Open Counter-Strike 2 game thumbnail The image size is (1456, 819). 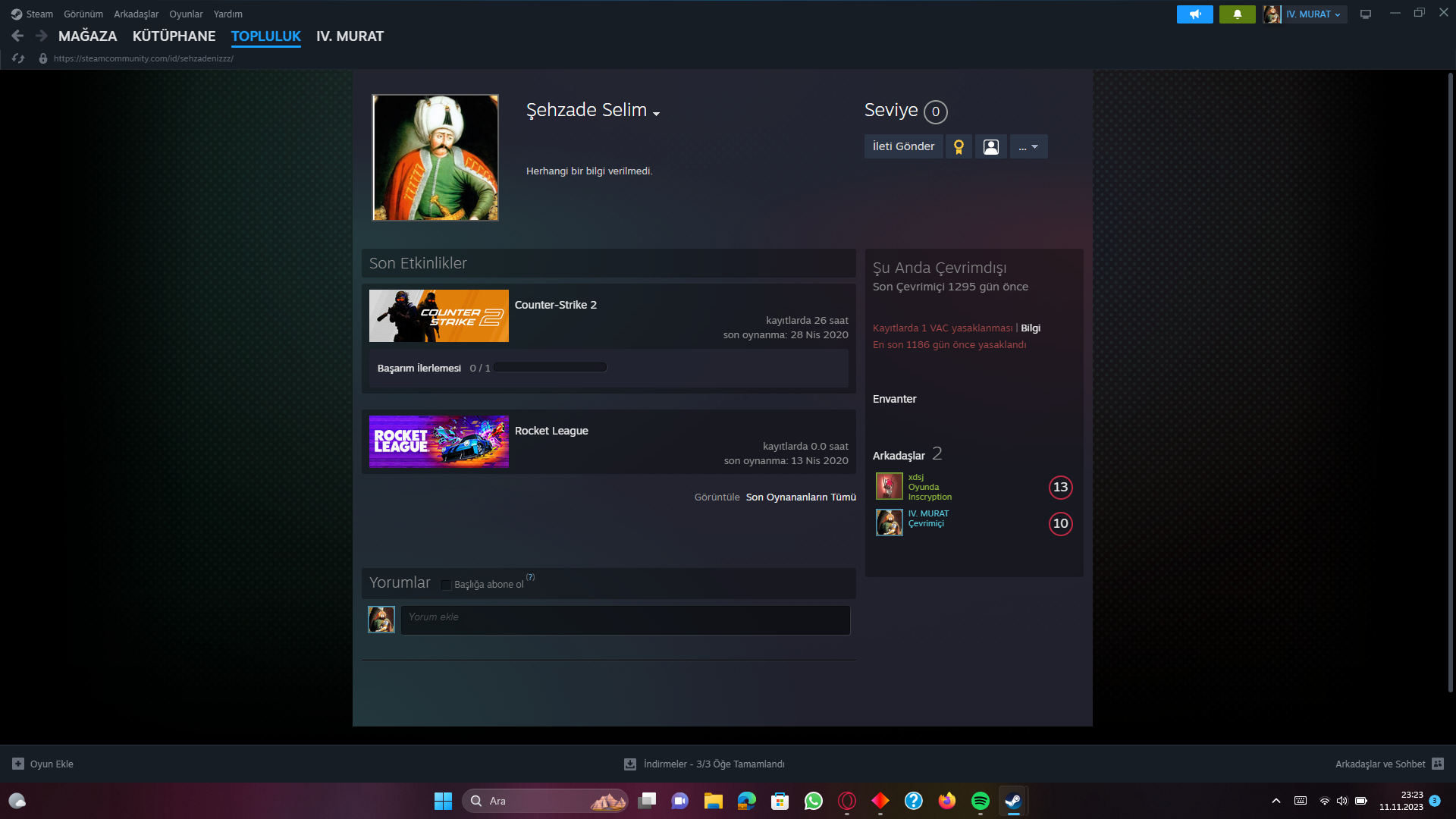(x=438, y=315)
